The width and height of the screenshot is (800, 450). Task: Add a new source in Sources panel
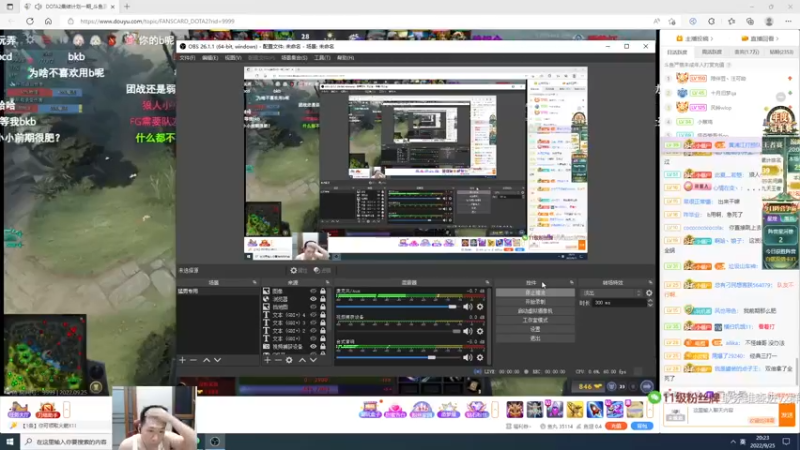point(267,360)
